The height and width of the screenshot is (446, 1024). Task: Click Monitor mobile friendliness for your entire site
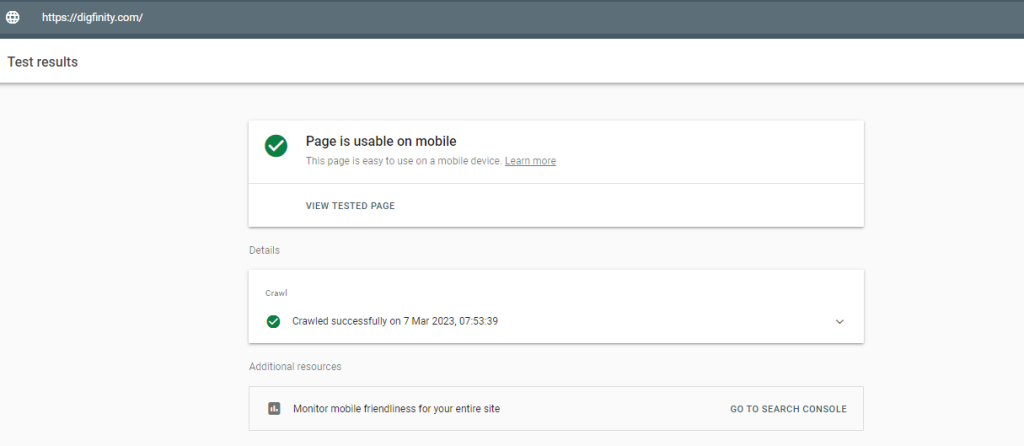pos(396,409)
